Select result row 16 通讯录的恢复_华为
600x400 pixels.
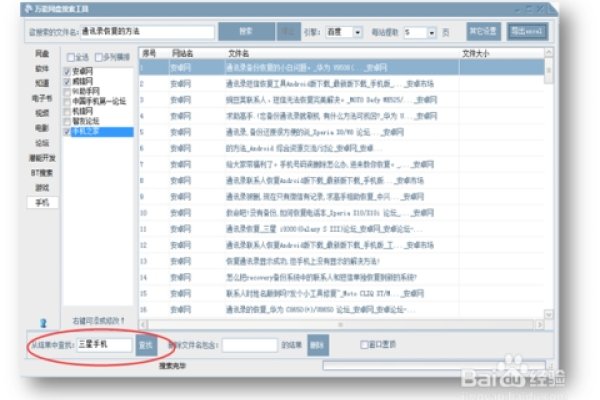point(341,310)
